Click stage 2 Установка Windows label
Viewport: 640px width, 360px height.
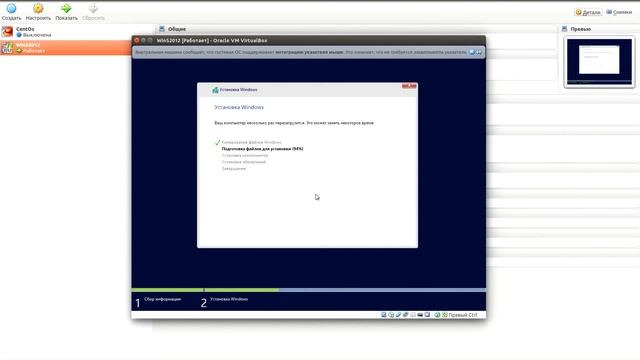tap(229, 299)
